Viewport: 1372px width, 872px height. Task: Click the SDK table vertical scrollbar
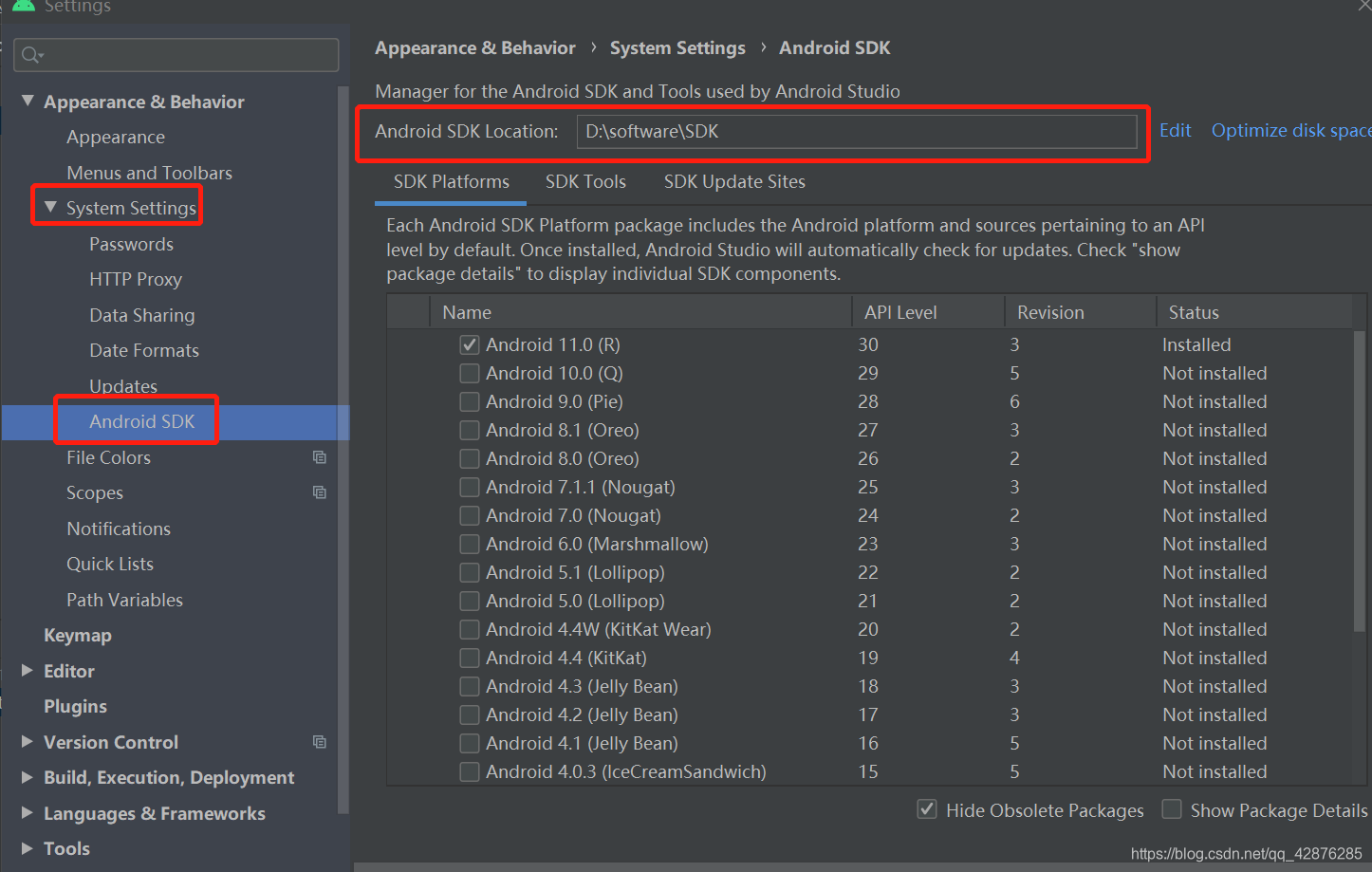(x=1359, y=479)
